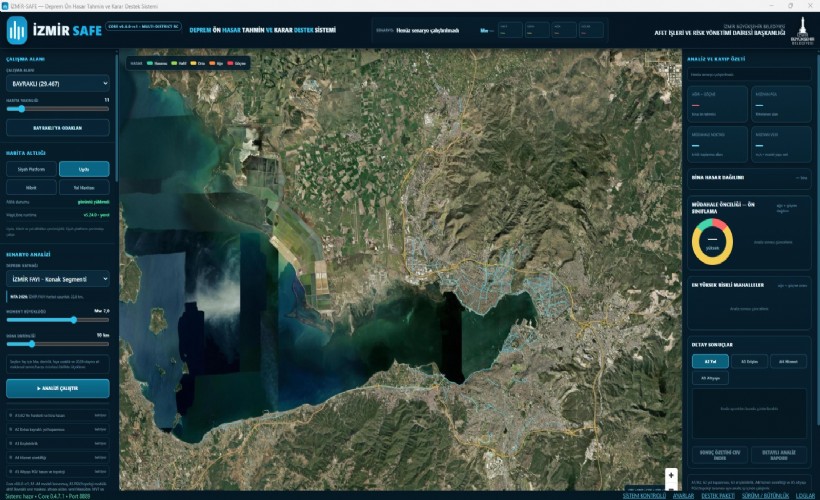Click the intervention priority donut chart
Image resolution: width=820 pixels, height=500 pixels.
[x=712, y=242]
